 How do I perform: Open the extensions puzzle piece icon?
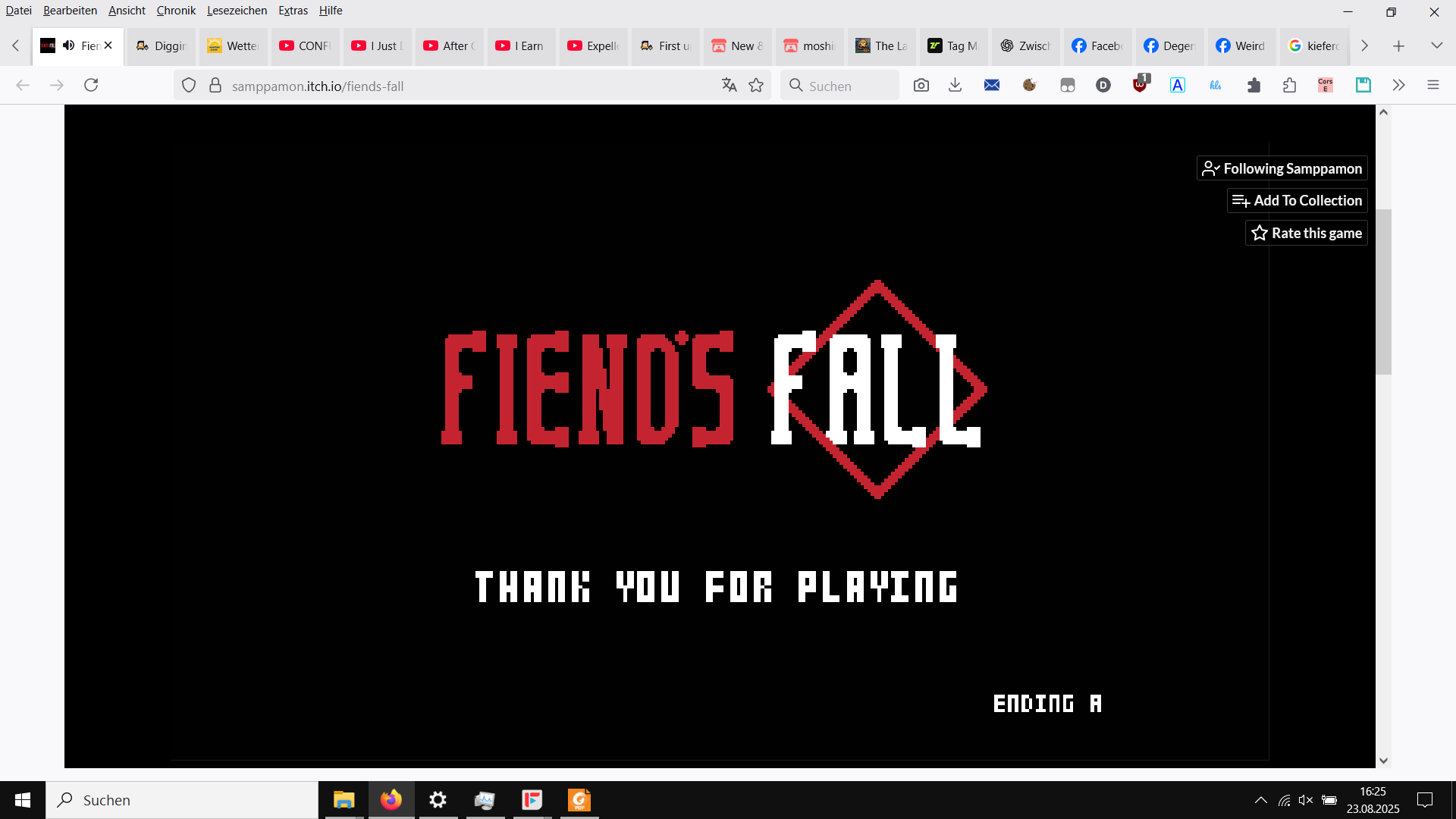point(1290,86)
